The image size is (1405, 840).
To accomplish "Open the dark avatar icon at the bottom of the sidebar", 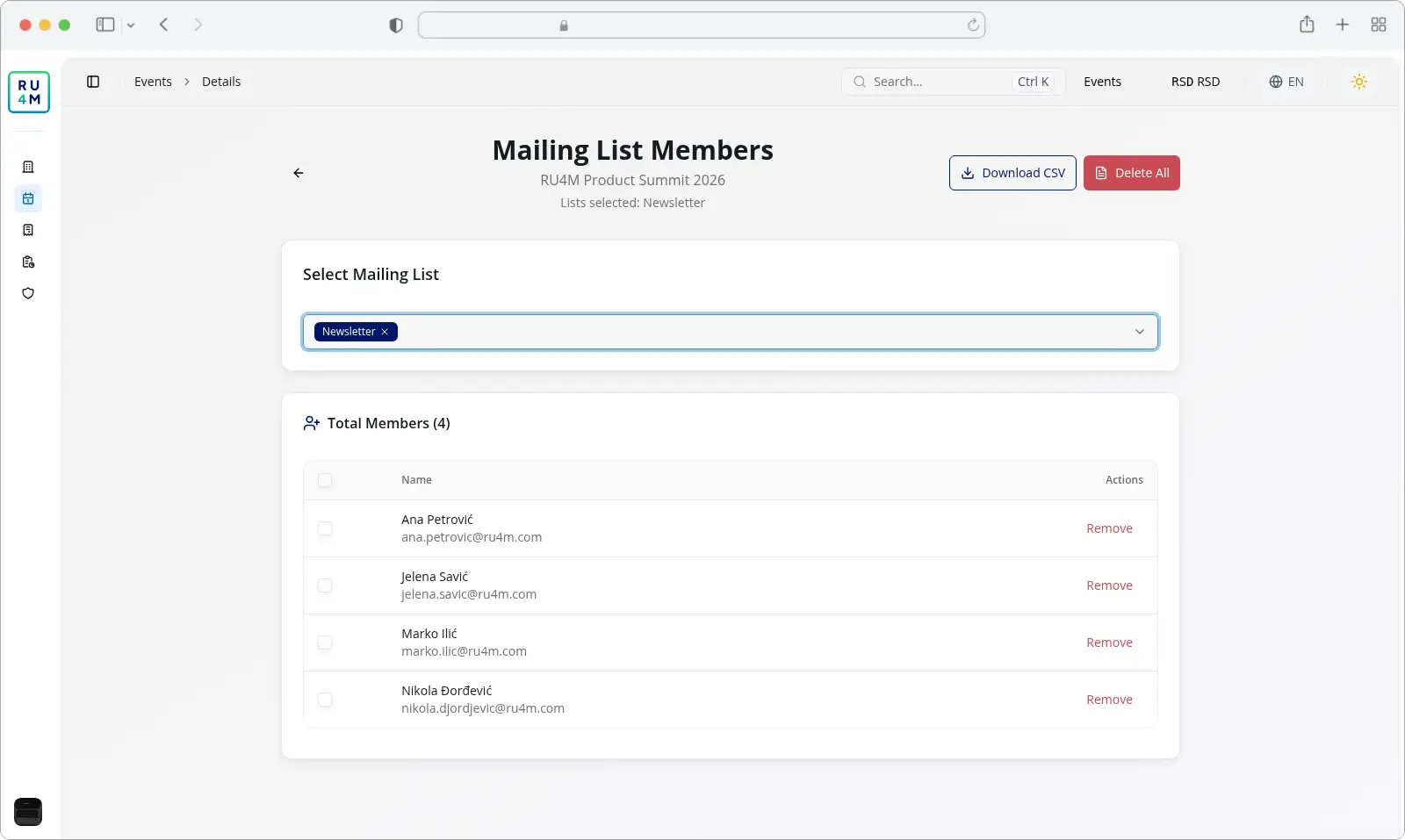I will pos(28,812).
